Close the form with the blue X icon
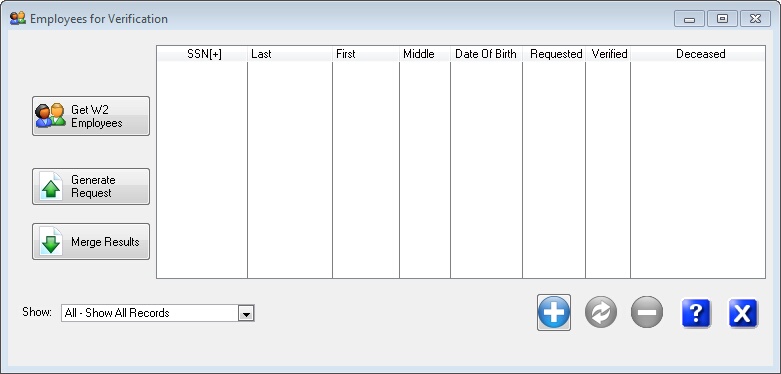 [743, 313]
